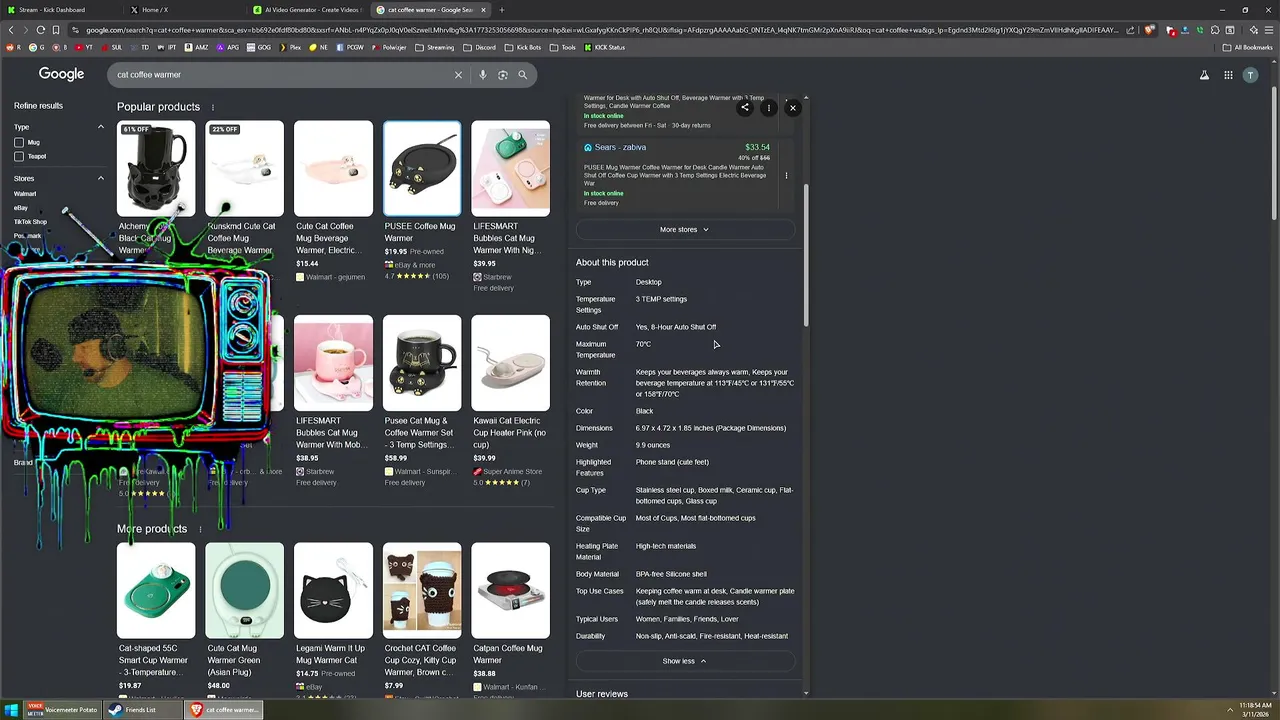Open the browser extensions puzzle icon
Image resolution: width=1280 pixels, height=720 pixels.
[1215, 30]
